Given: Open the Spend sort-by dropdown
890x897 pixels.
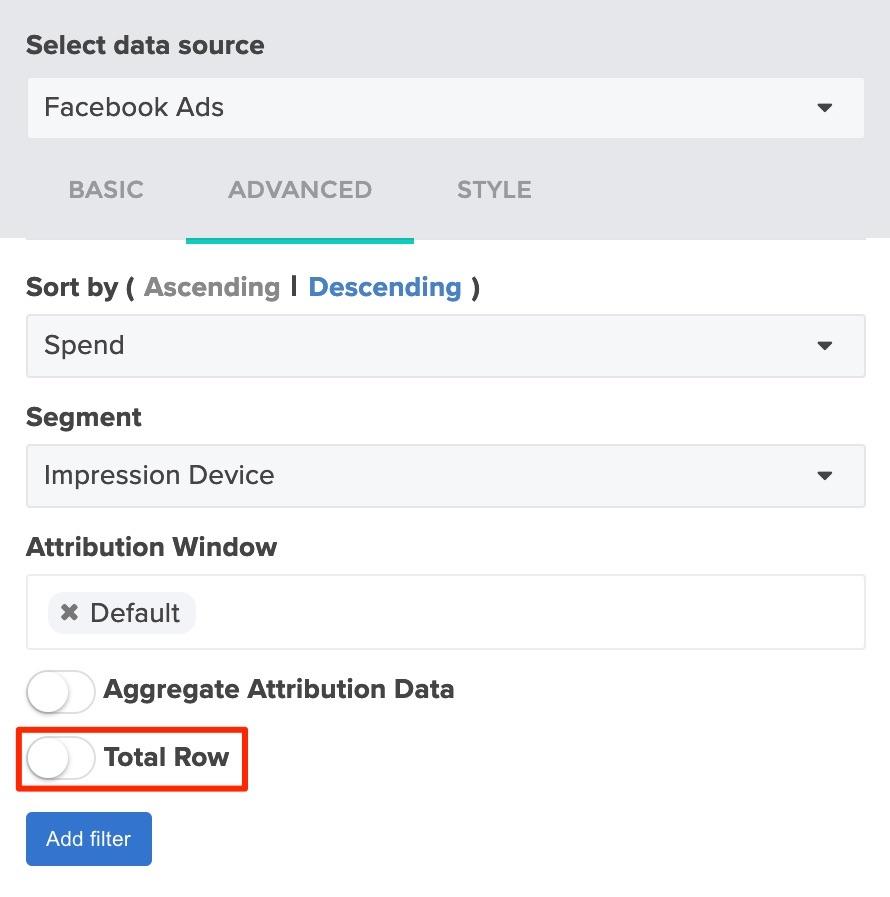Looking at the screenshot, I should (x=446, y=346).
